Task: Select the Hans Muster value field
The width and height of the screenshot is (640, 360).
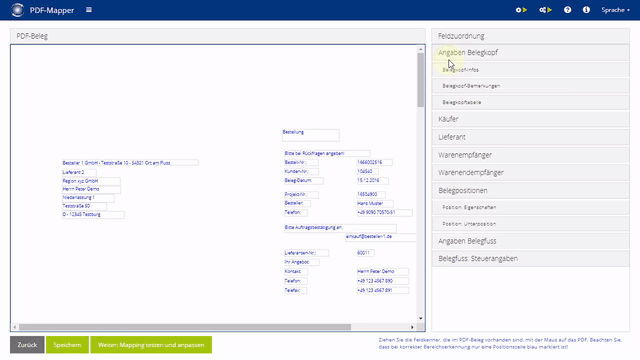Action: pos(375,203)
